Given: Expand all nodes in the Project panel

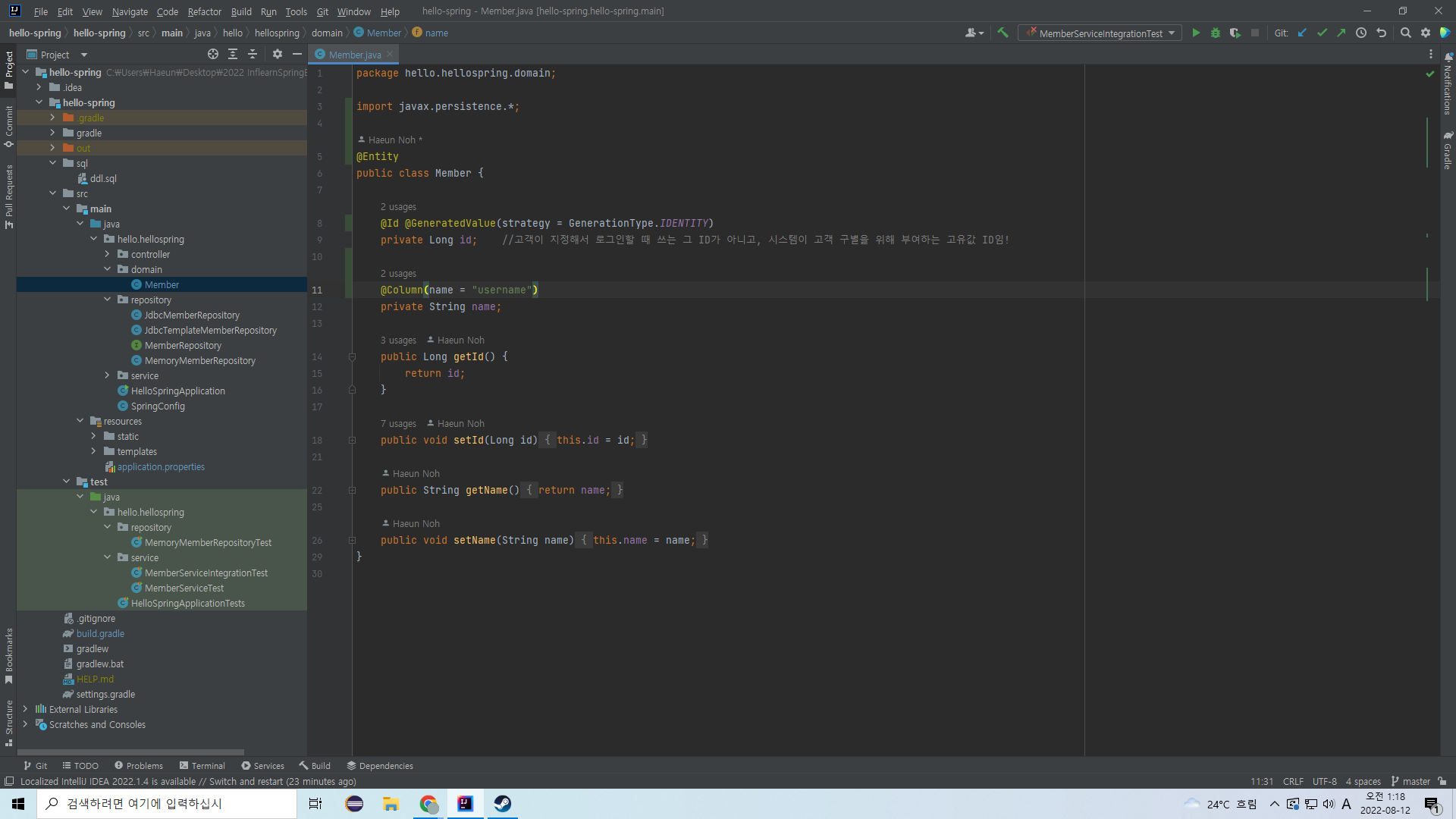Looking at the screenshot, I should (x=233, y=54).
